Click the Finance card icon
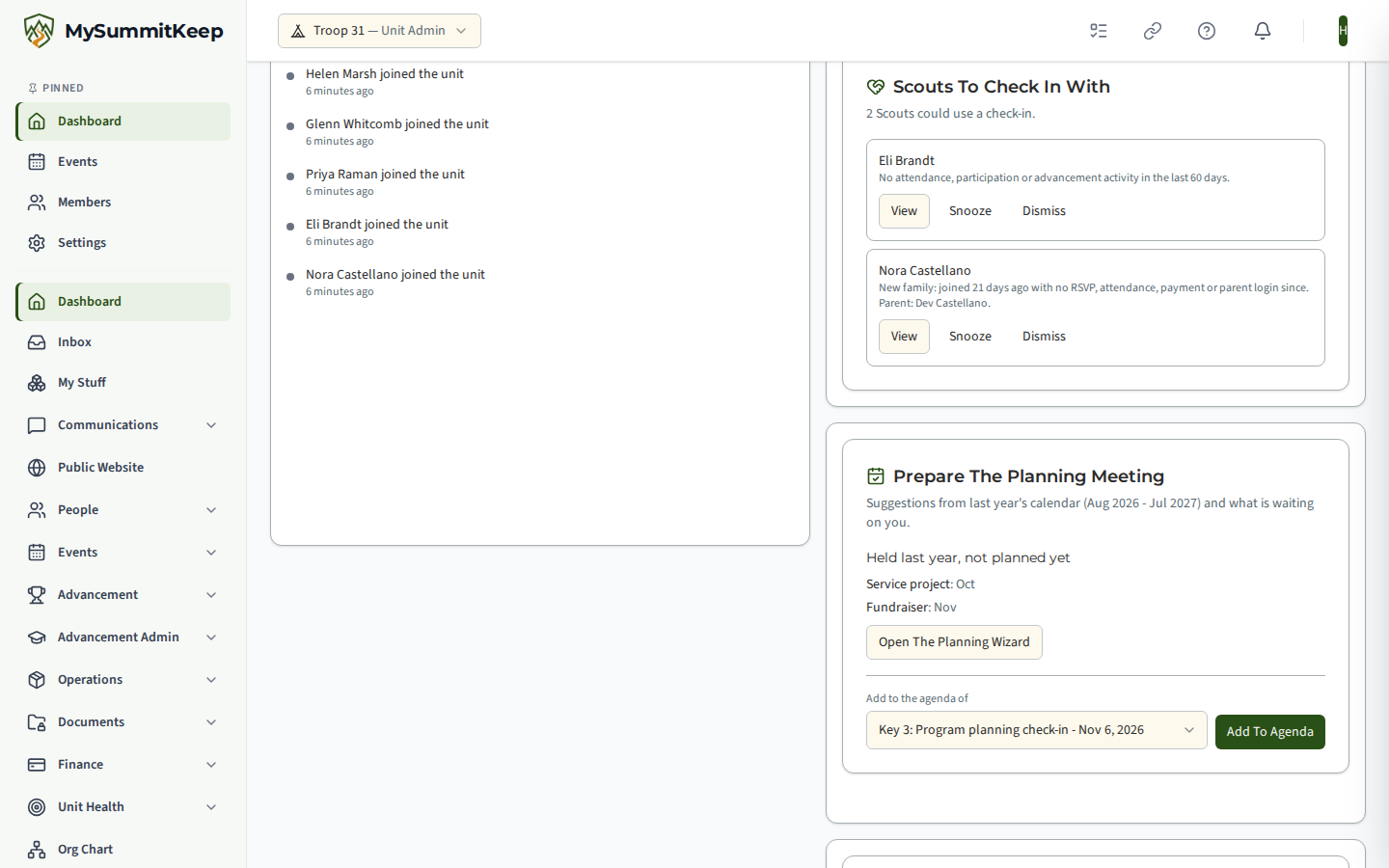The height and width of the screenshot is (868, 1389). coord(37,765)
